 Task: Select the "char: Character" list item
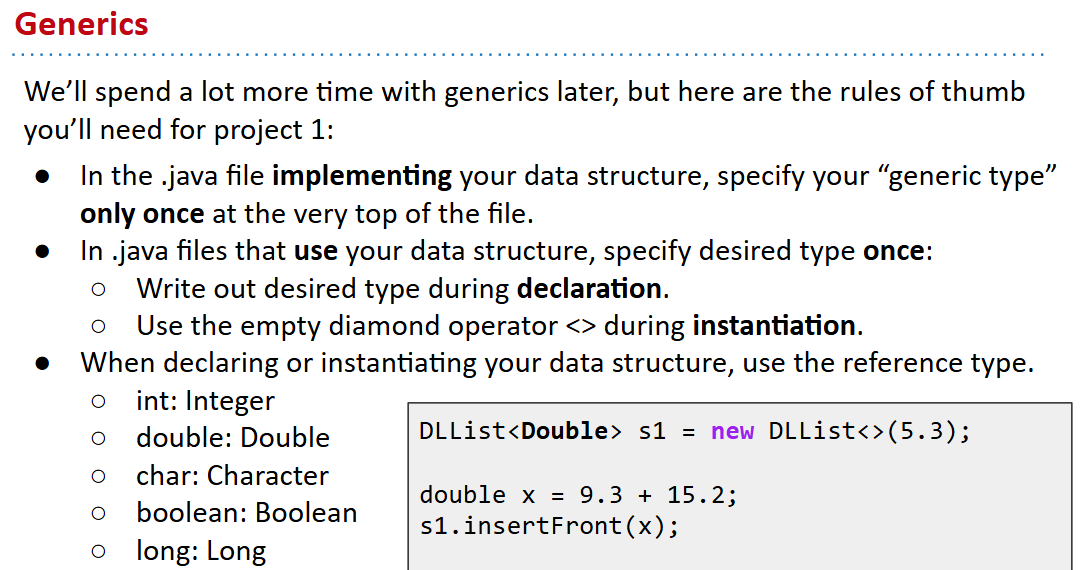pos(232,476)
